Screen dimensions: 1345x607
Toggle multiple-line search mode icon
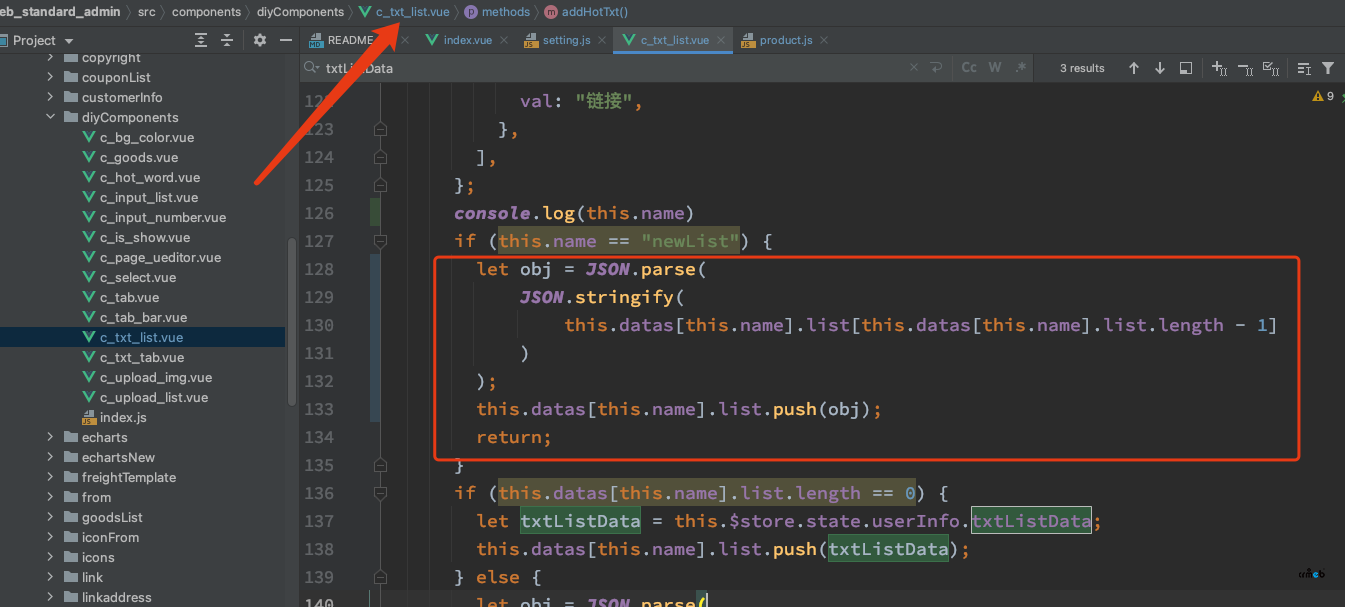[1304, 68]
